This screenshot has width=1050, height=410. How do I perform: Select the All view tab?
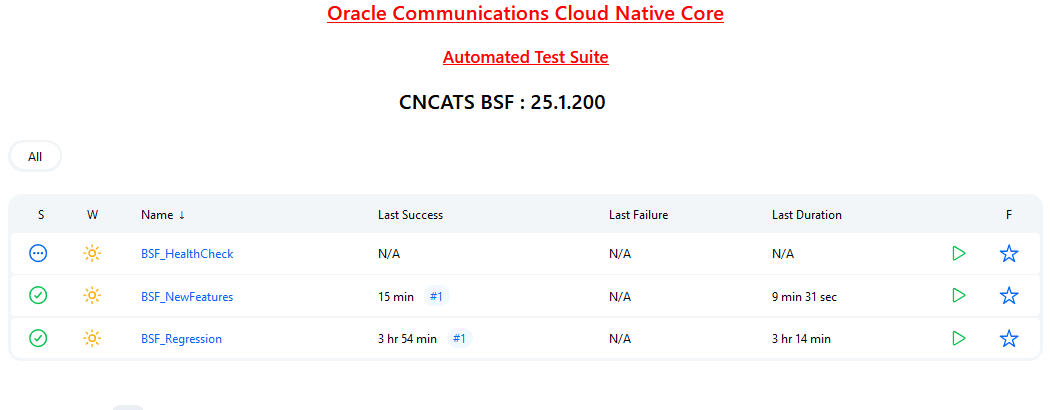coord(35,157)
